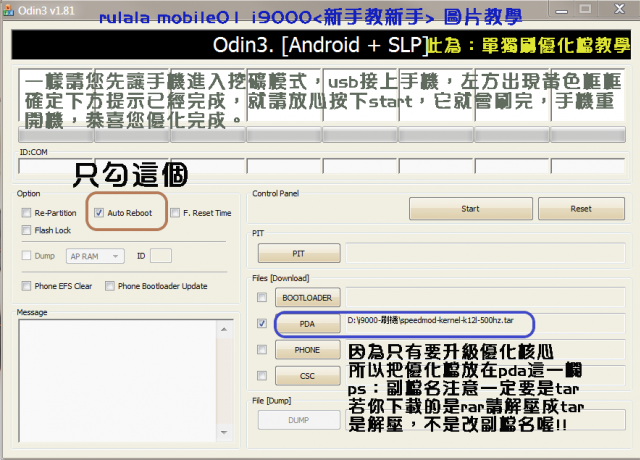Click the DUMP button
This screenshot has width=640, height=460.
pyautogui.click(x=299, y=420)
